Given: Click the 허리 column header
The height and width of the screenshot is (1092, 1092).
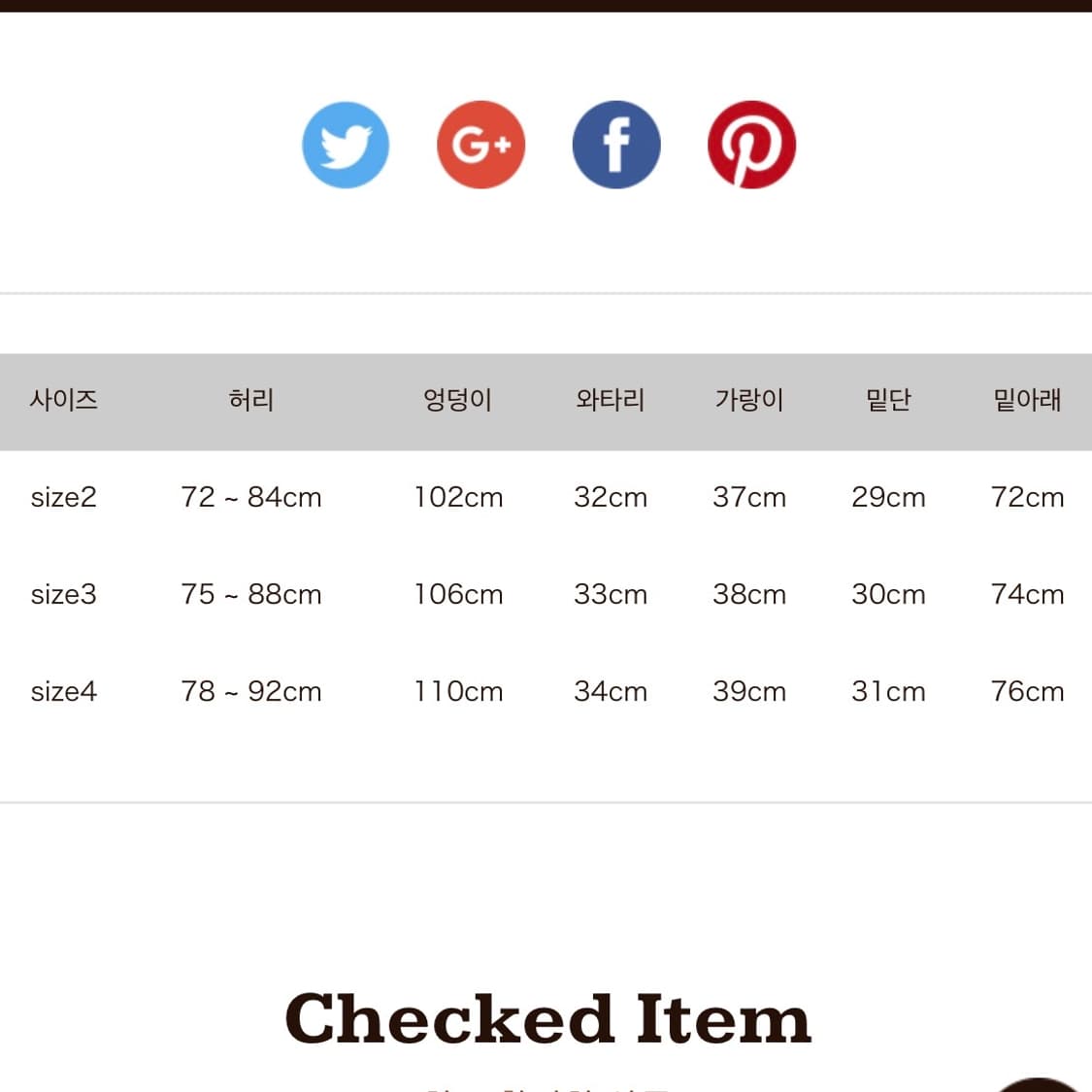Looking at the screenshot, I should [251, 400].
